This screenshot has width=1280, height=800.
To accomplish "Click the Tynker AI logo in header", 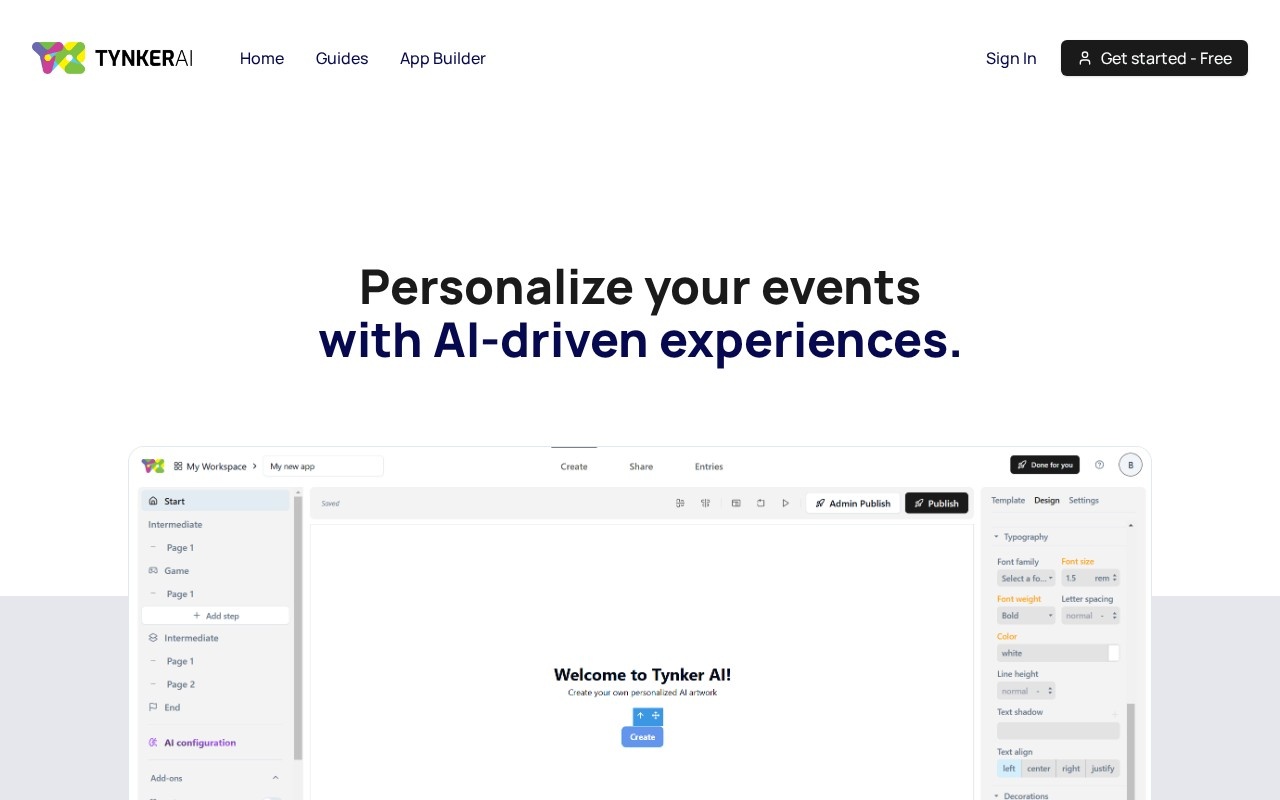I will pos(112,58).
